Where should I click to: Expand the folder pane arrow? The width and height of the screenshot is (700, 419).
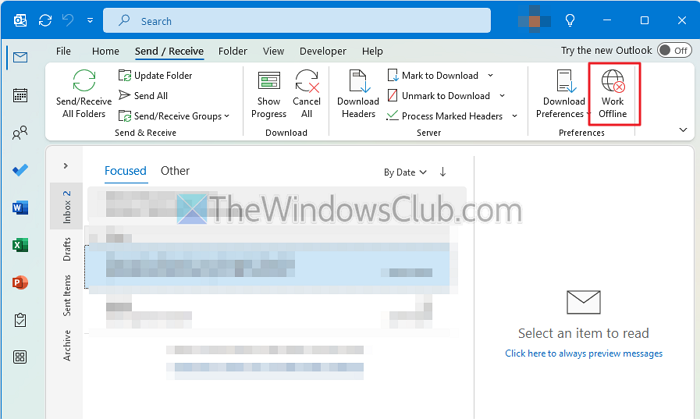point(66,166)
